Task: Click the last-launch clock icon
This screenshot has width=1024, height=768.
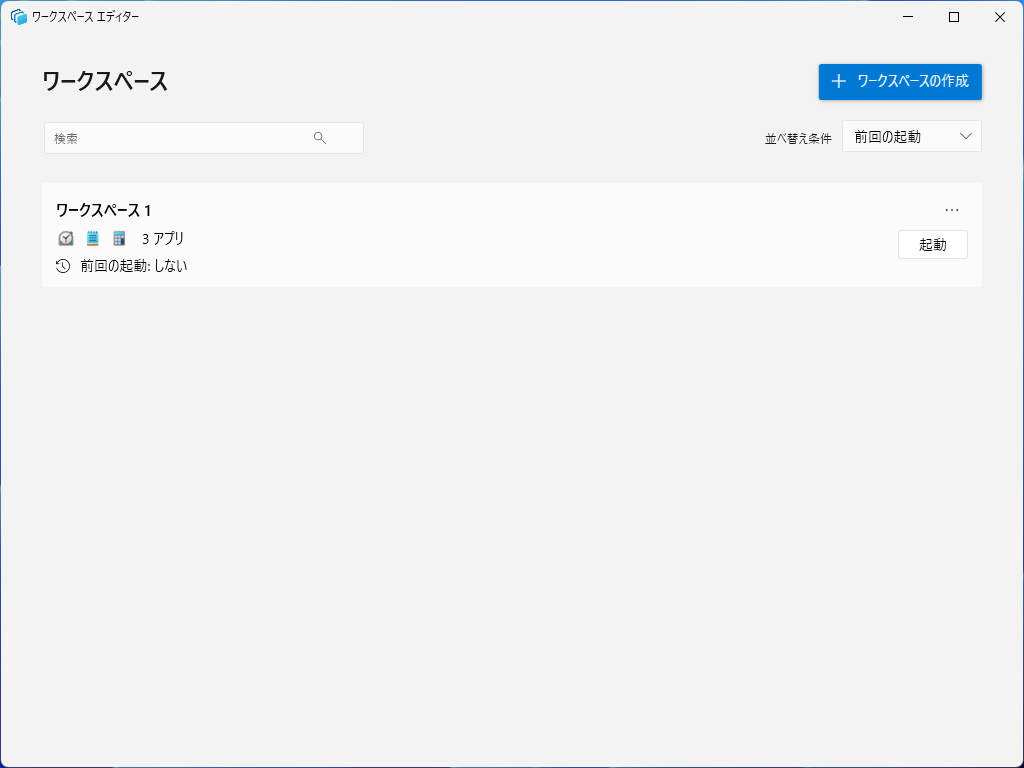Action: (61, 266)
